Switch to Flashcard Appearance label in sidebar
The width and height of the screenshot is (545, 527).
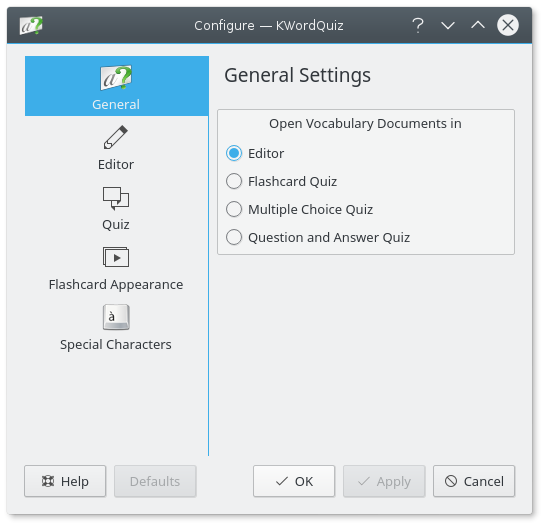point(116,284)
